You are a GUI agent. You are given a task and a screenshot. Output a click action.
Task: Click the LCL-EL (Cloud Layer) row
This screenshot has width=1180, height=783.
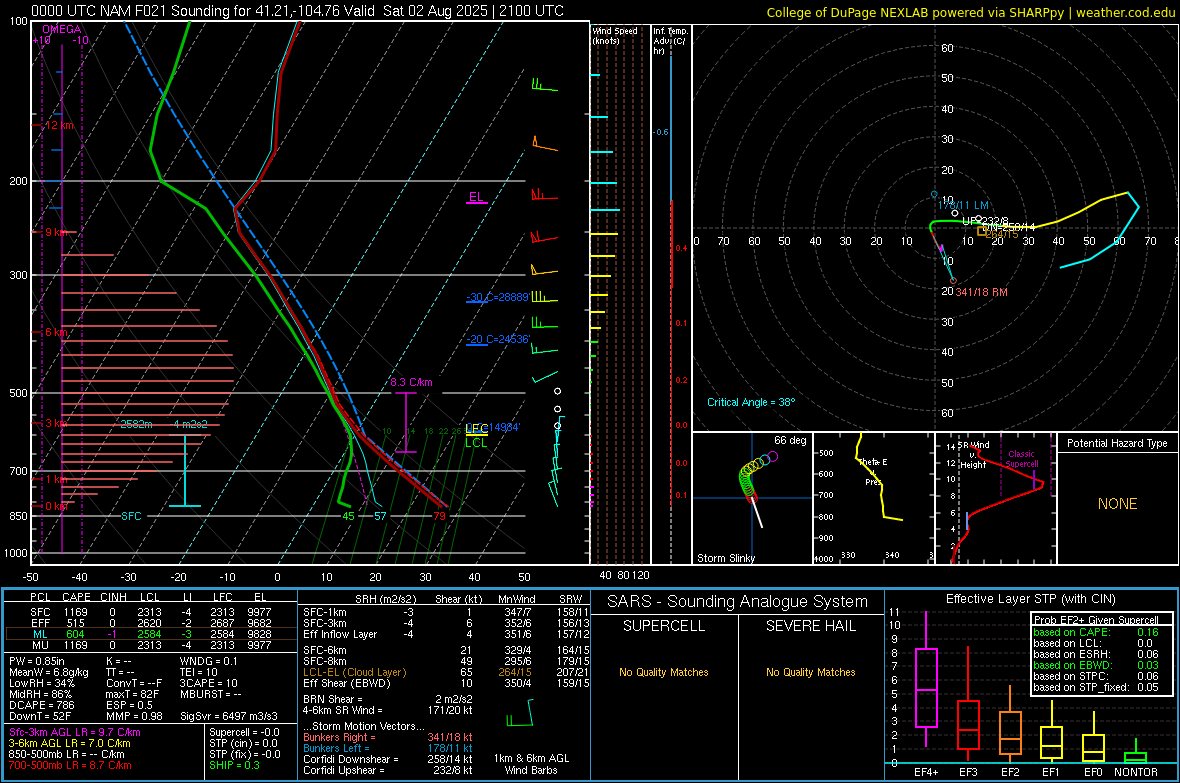tap(446, 672)
